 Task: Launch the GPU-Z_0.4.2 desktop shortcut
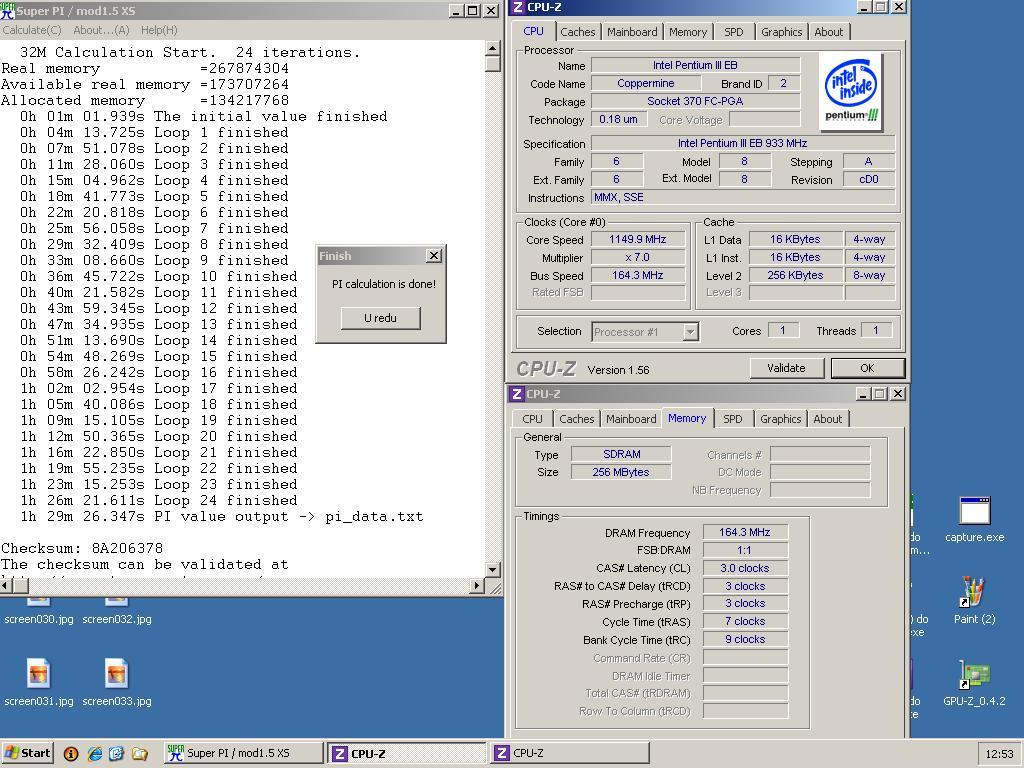pyautogui.click(x=974, y=683)
